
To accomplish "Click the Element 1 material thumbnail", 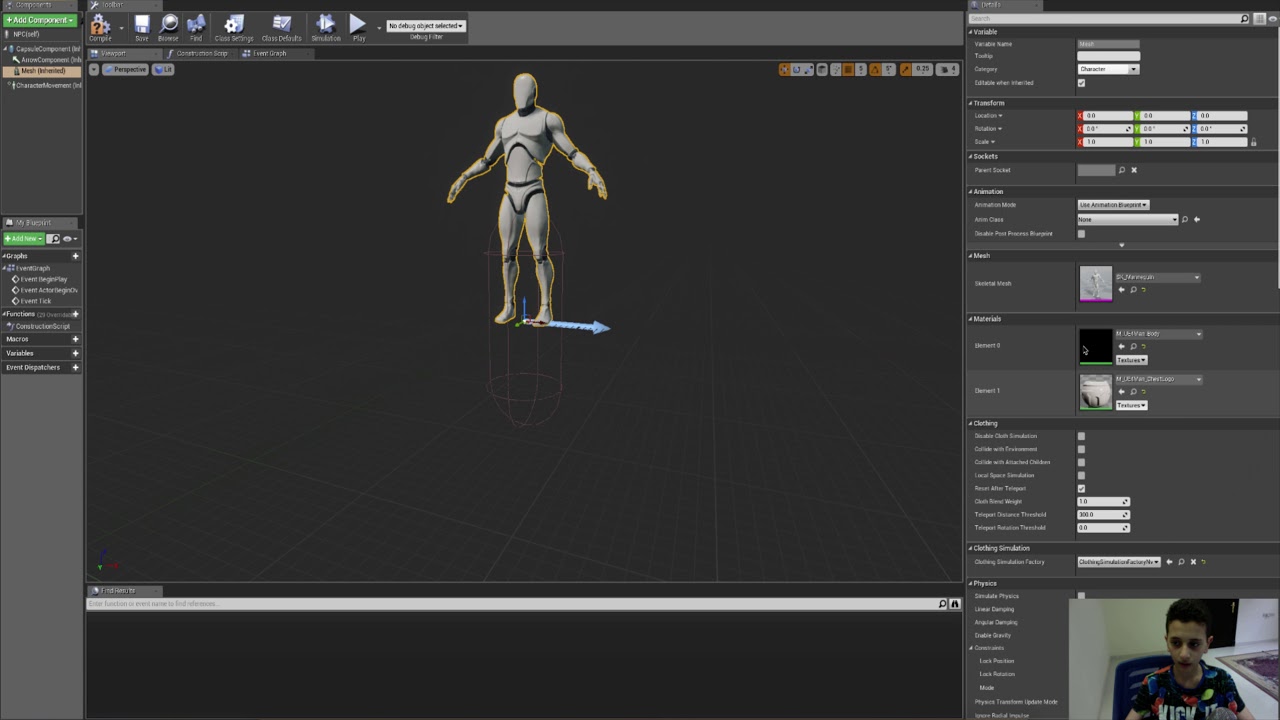I will pyautogui.click(x=1095, y=391).
